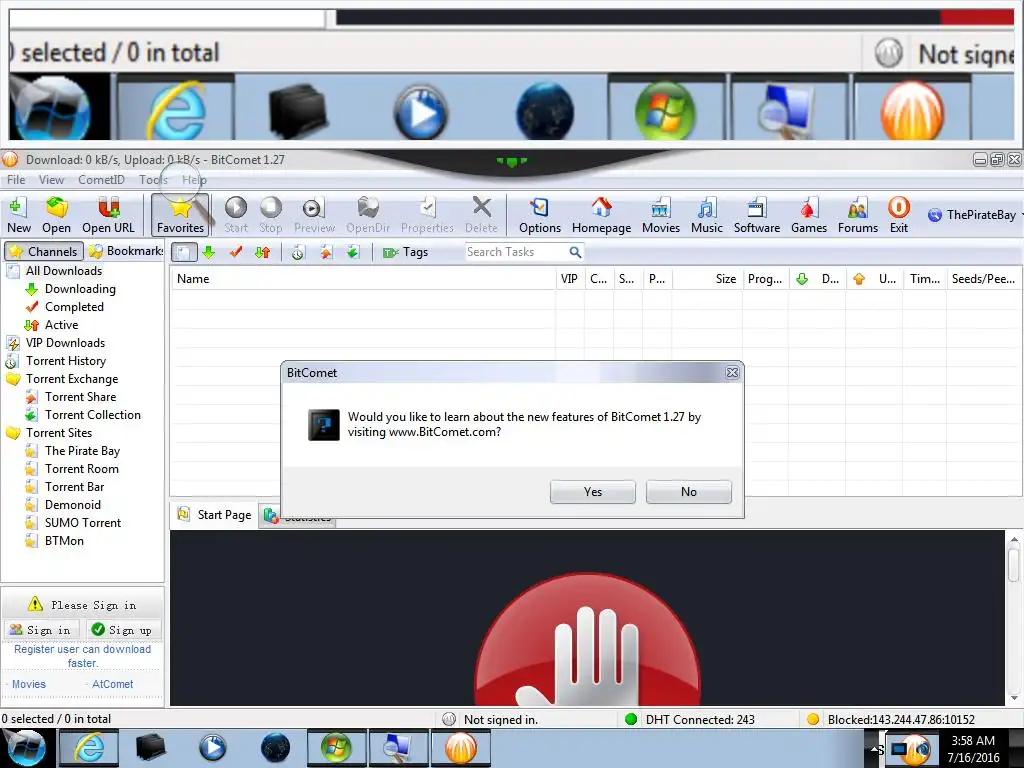Screen dimensions: 1024x768
Task: Click the Sign up button
Action: point(122,630)
